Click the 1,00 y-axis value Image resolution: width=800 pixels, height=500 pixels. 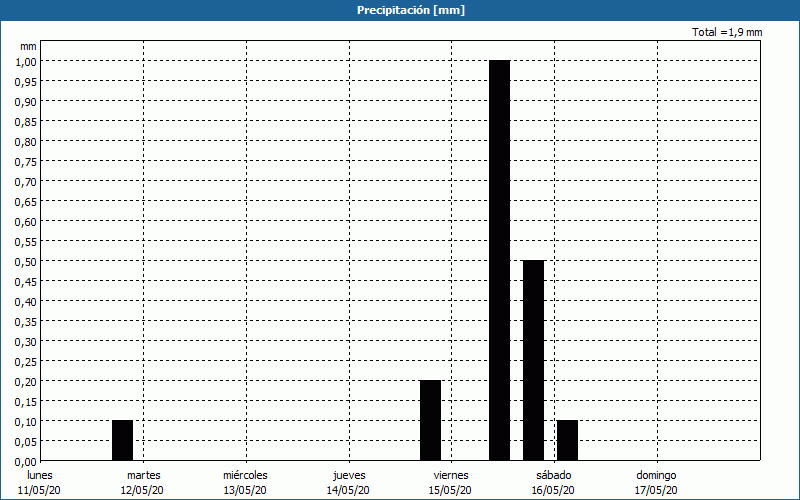tap(26, 61)
